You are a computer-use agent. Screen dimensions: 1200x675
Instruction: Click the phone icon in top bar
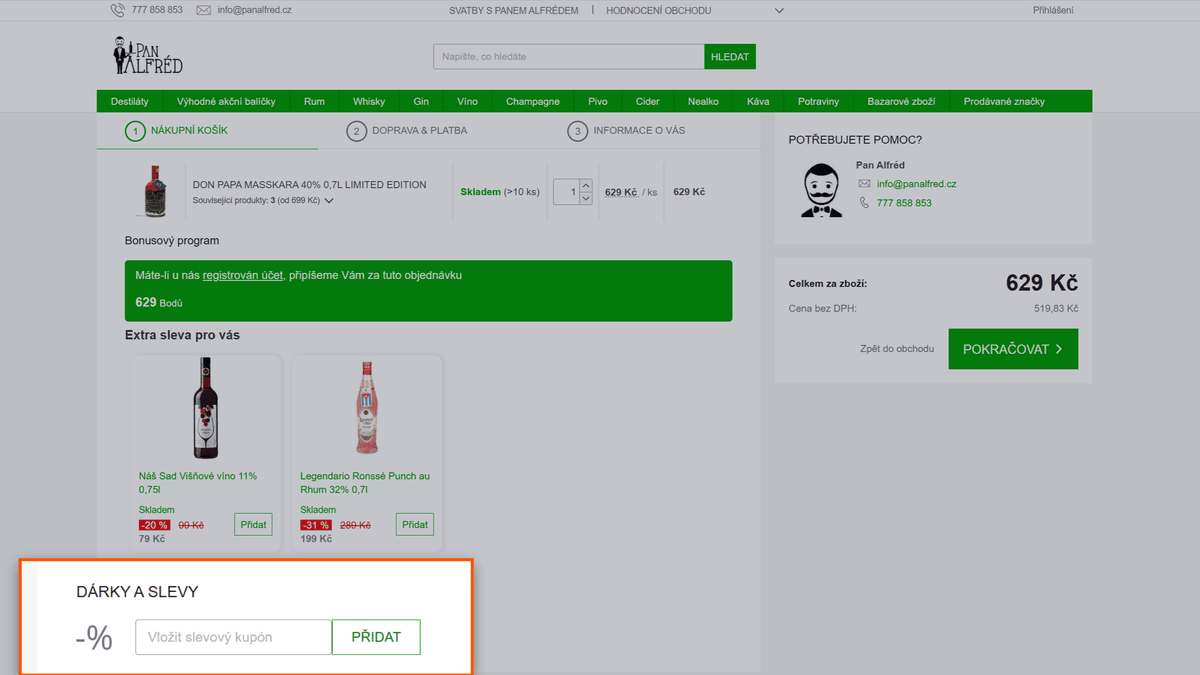point(117,10)
